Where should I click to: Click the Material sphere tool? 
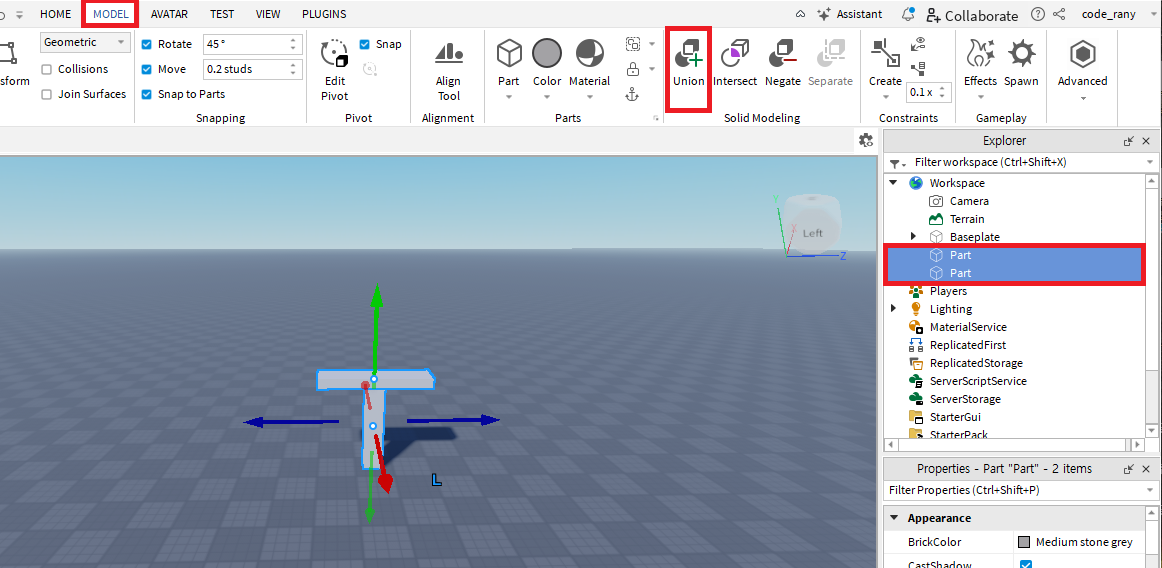tap(589, 53)
